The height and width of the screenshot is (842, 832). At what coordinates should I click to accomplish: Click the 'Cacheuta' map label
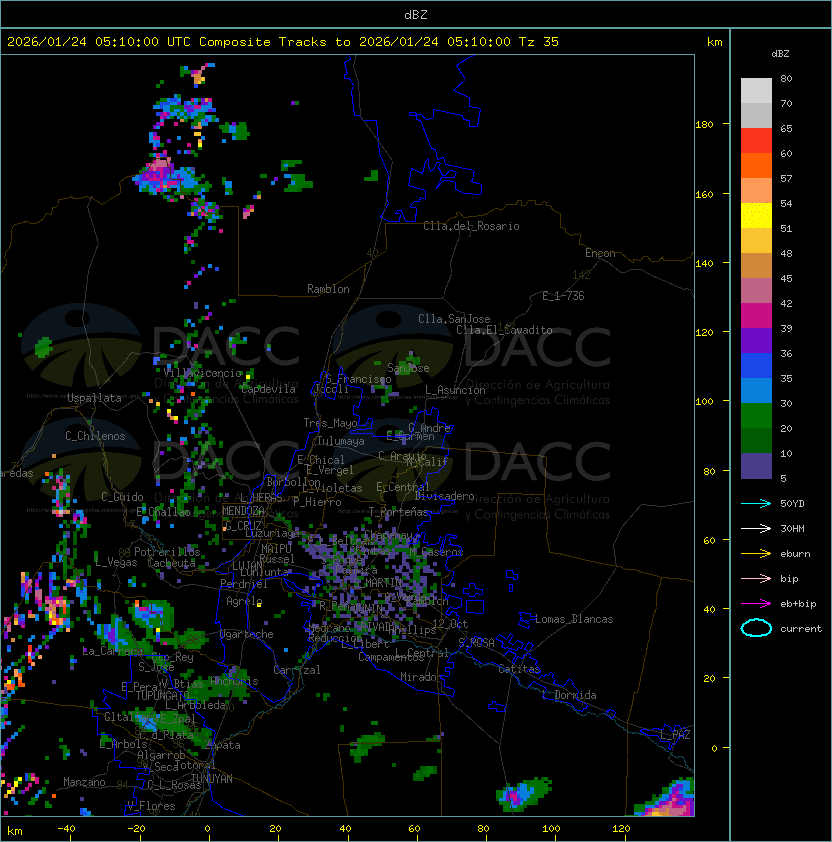coord(171,563)
